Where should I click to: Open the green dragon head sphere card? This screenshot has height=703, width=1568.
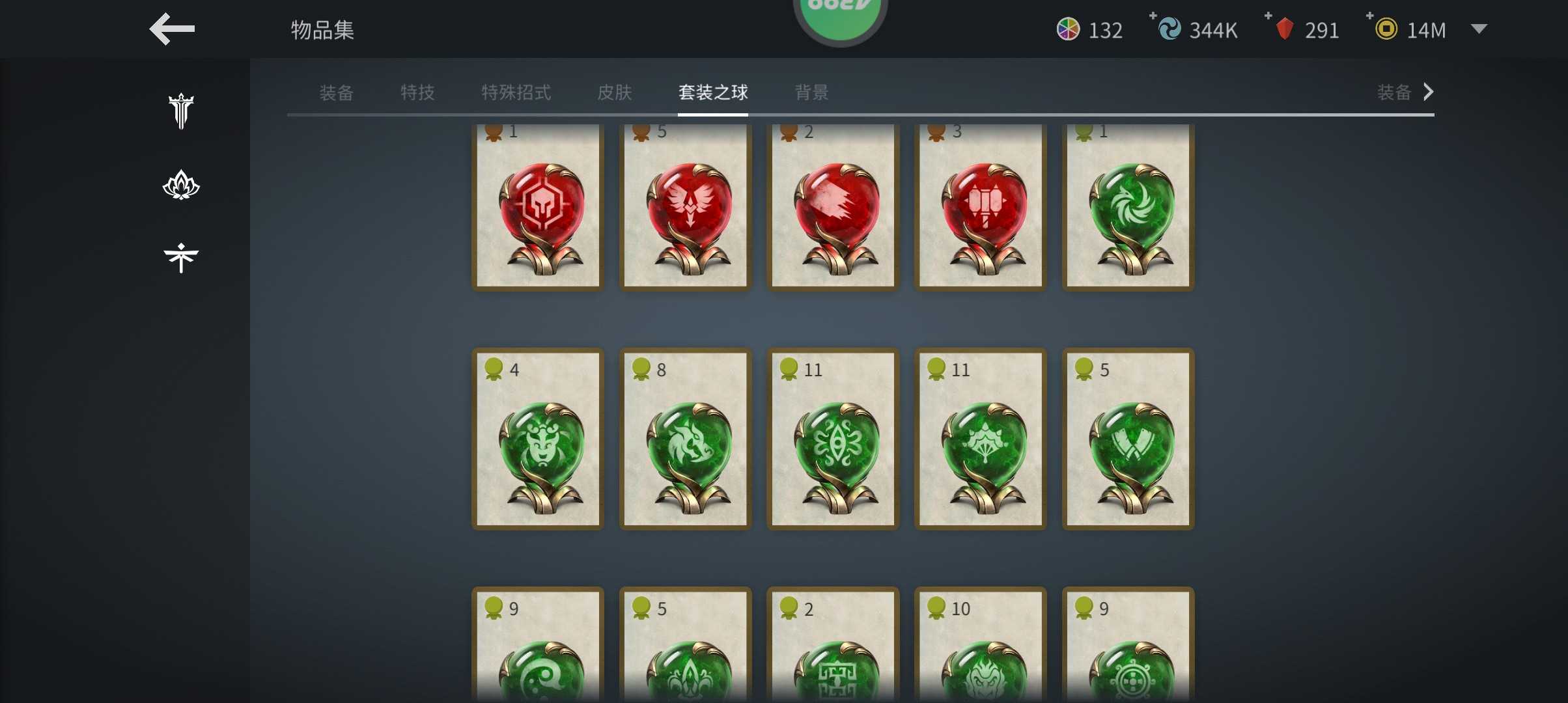pyautogui.click(x=686, y=439)
